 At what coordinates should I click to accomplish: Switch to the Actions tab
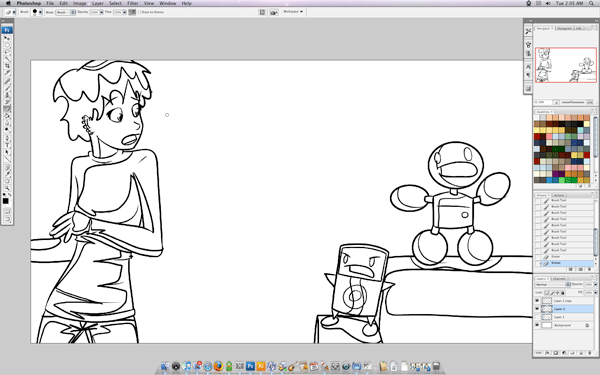coord(559,195)
